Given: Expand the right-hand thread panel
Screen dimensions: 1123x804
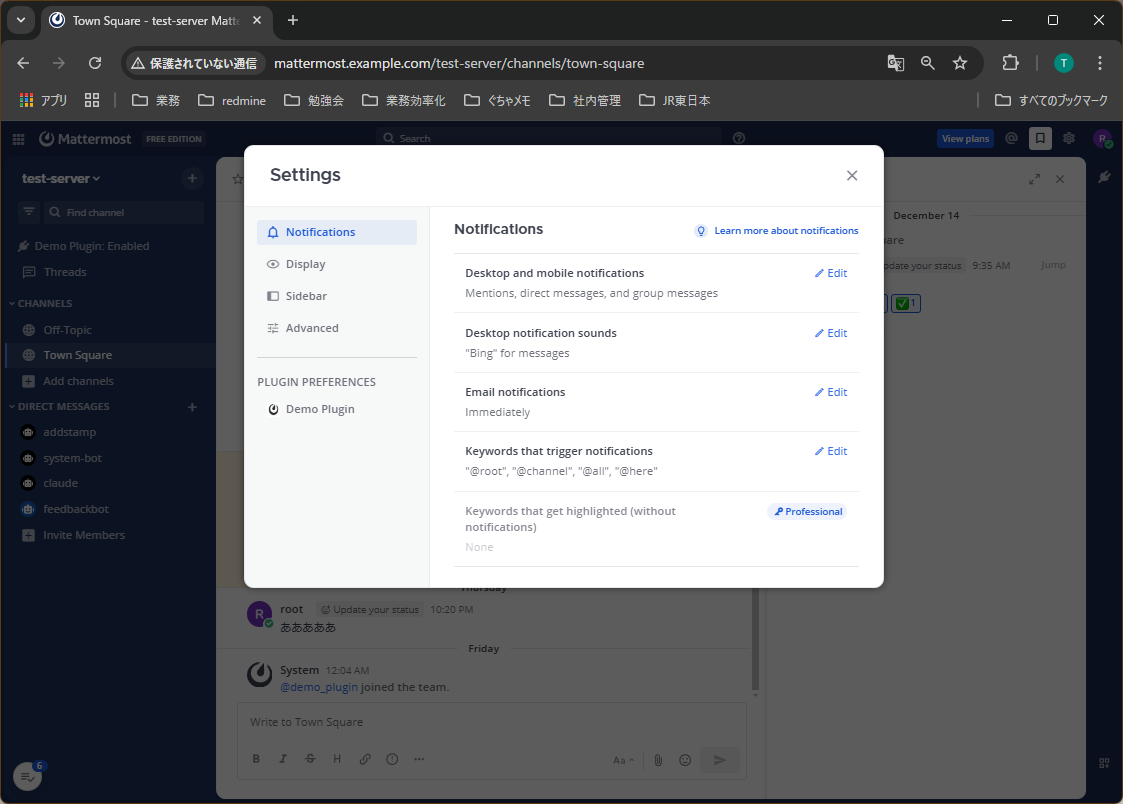Looking at the screenshot, I should click(x=1034, y=179).
